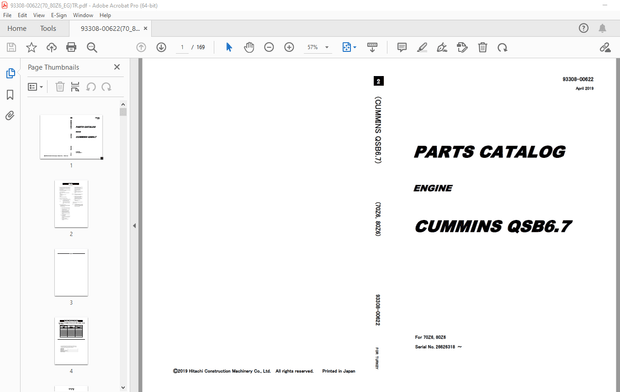Collapse the navigation pane arrow
Screen dimensions: 620x392
[x=134, y=225]
